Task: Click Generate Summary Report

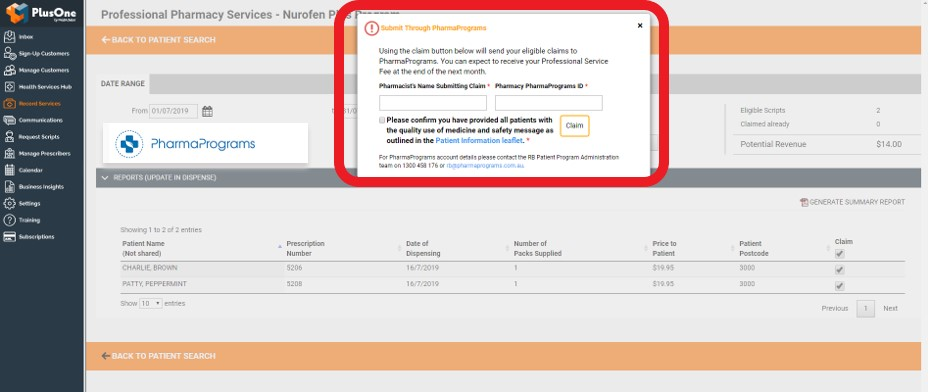Action: pos(852,202)
